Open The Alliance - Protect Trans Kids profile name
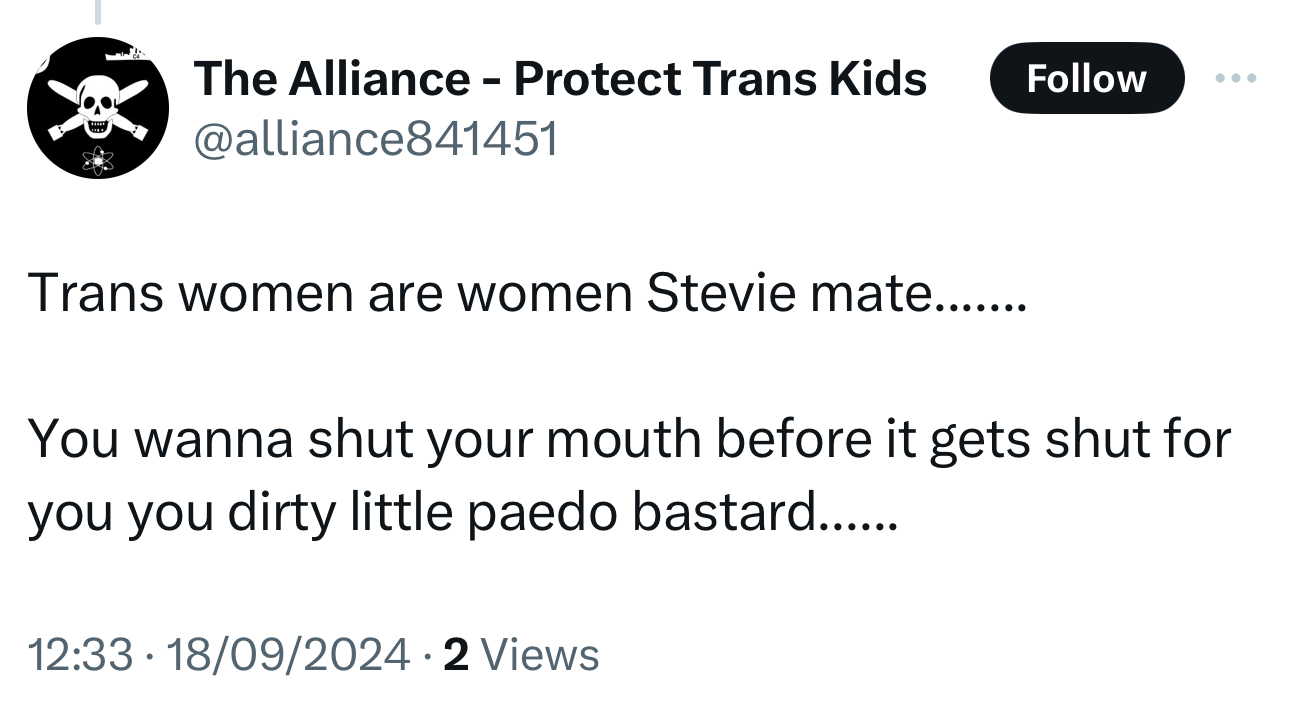The height and width of the screenshot is (714, 1290). [560, 78]
